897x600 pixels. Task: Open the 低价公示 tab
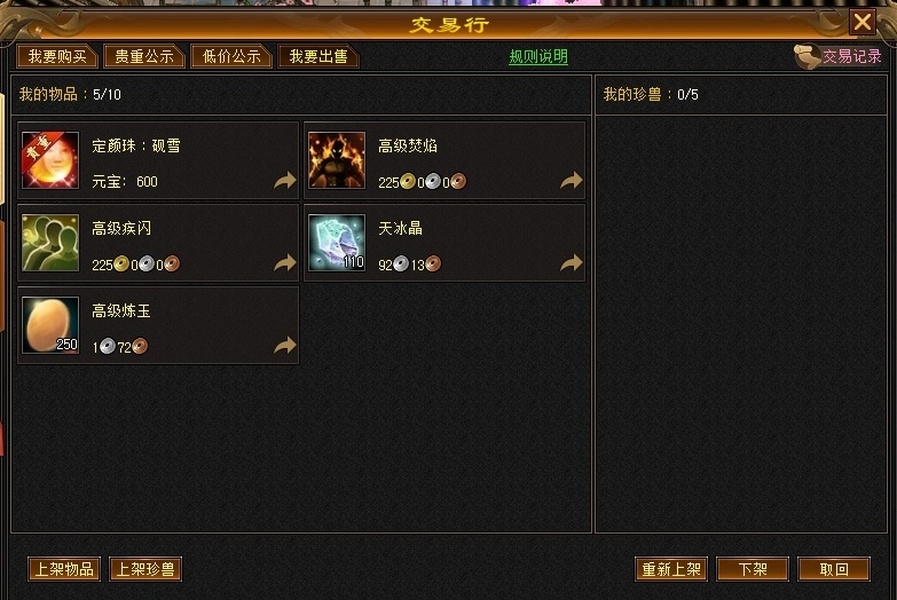231,56
